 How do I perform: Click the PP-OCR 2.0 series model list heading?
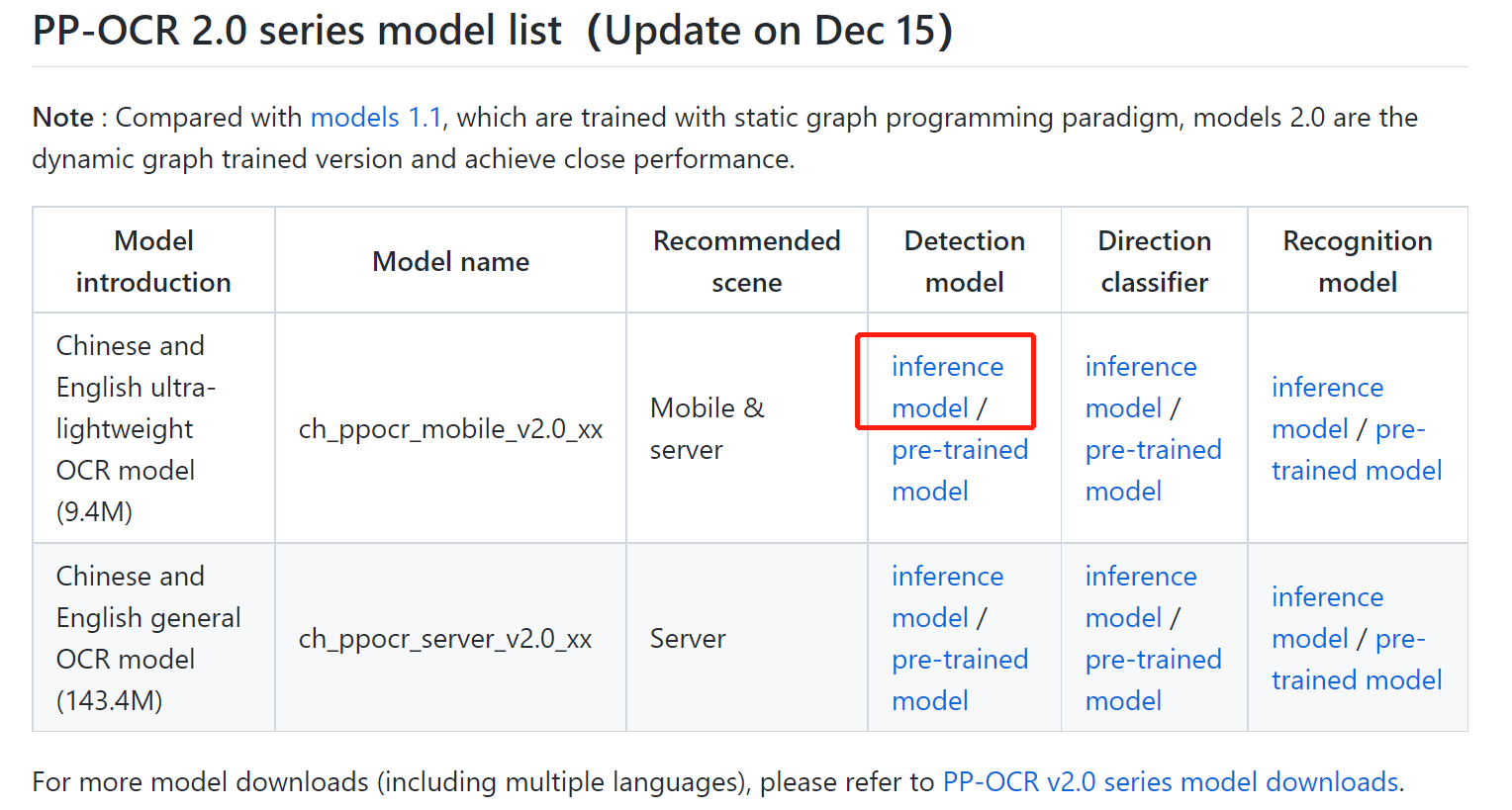[493, 31]
